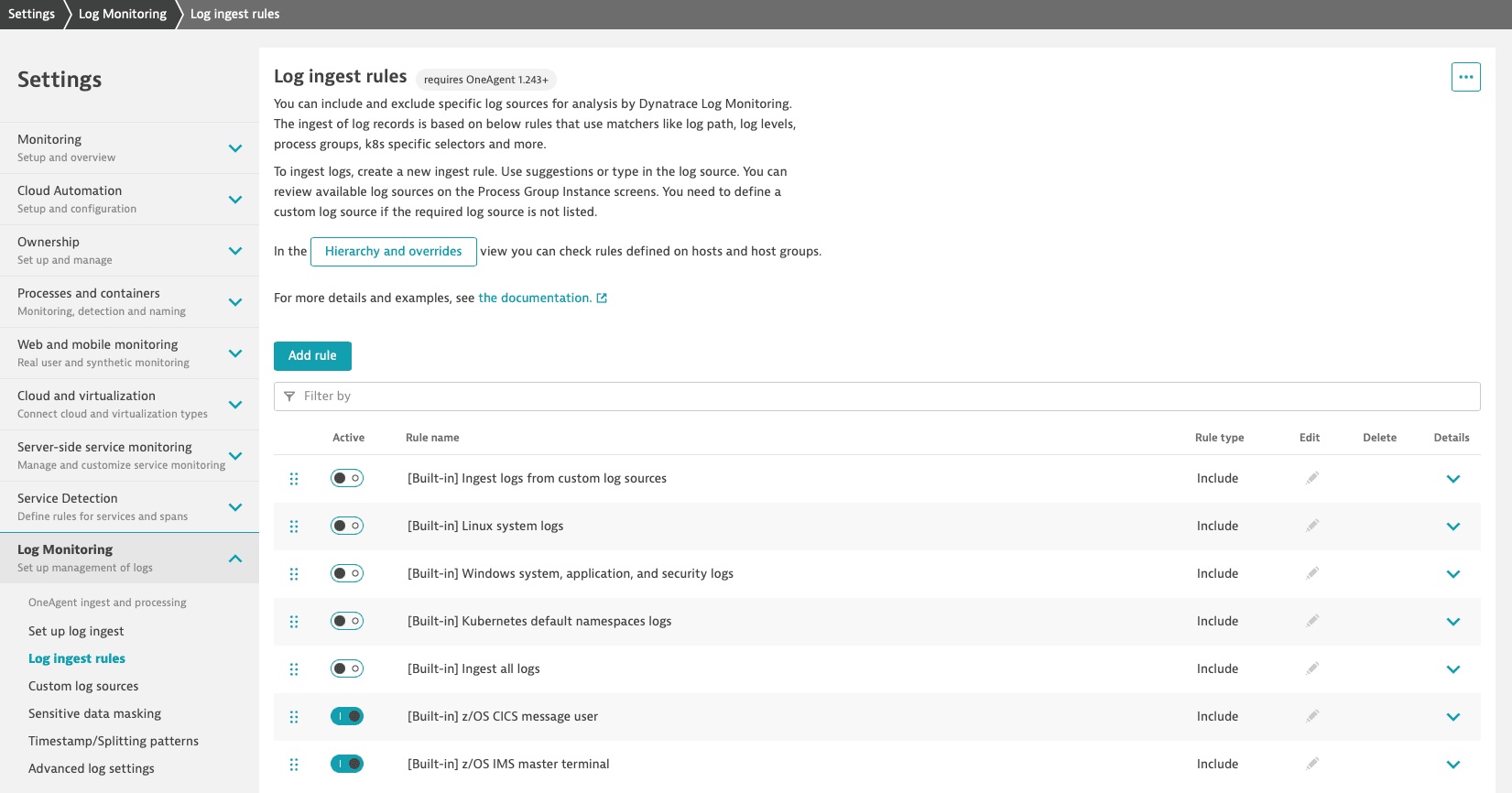Click Log Monitoring breadcrumb
This screenshot has height=793, width=1512.
point(123,14)
